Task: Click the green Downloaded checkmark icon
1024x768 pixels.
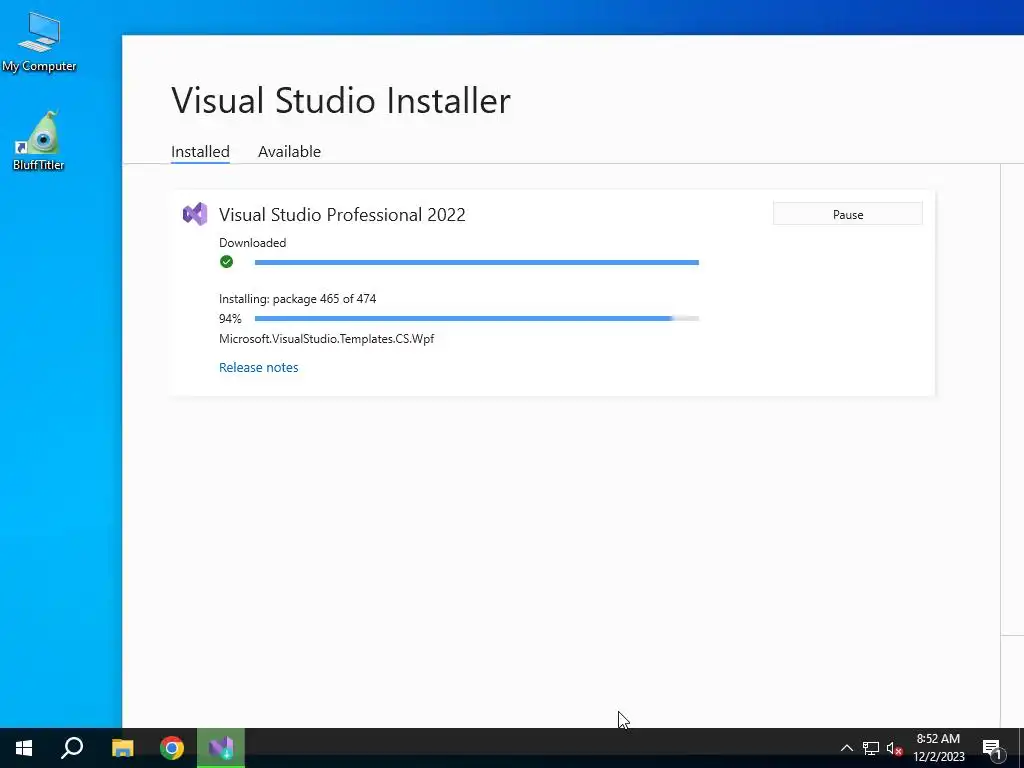Action: (227, 262)
